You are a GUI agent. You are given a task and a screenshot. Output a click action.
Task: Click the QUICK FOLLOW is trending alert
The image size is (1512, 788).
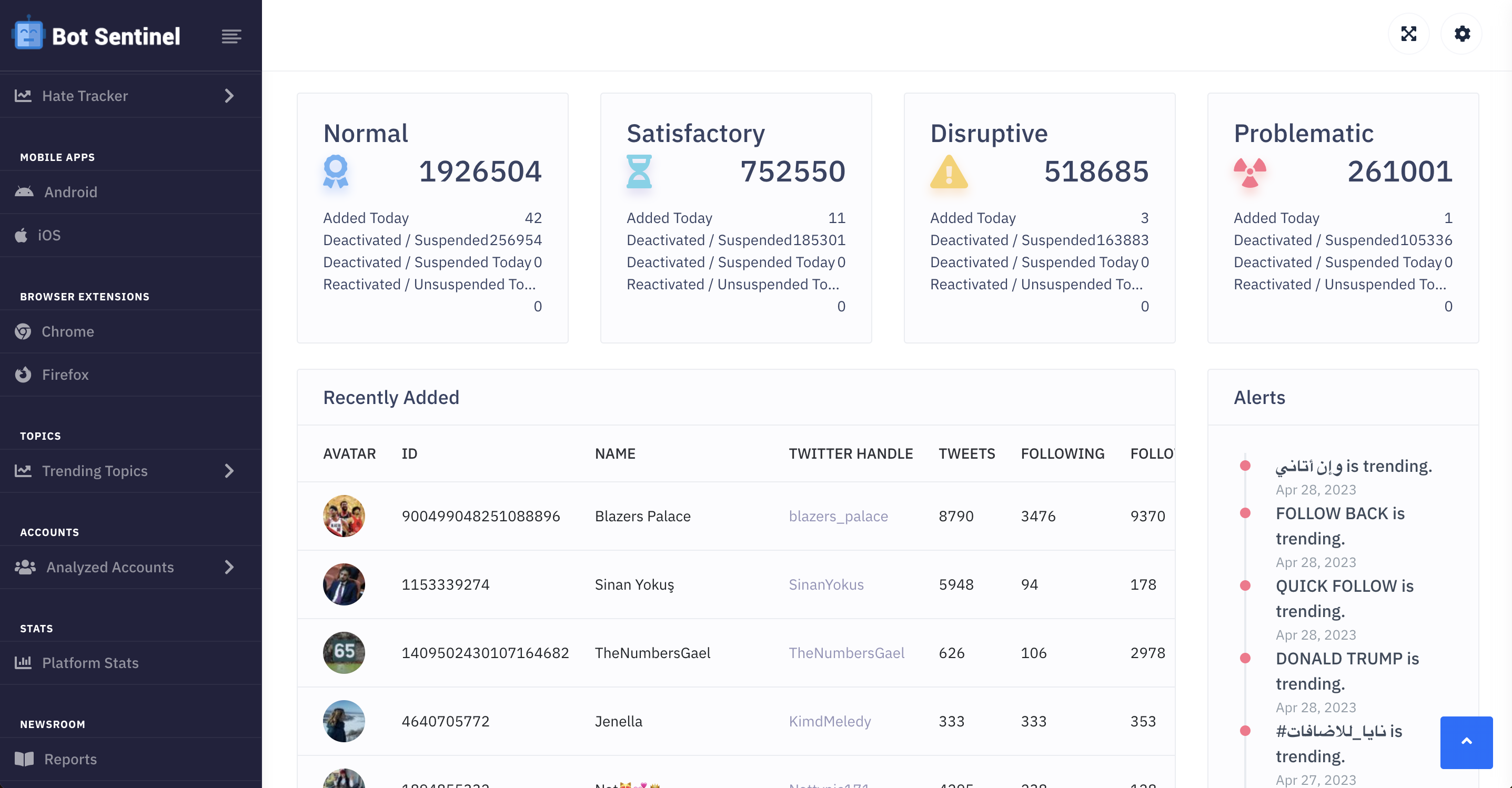[1344, 599]
